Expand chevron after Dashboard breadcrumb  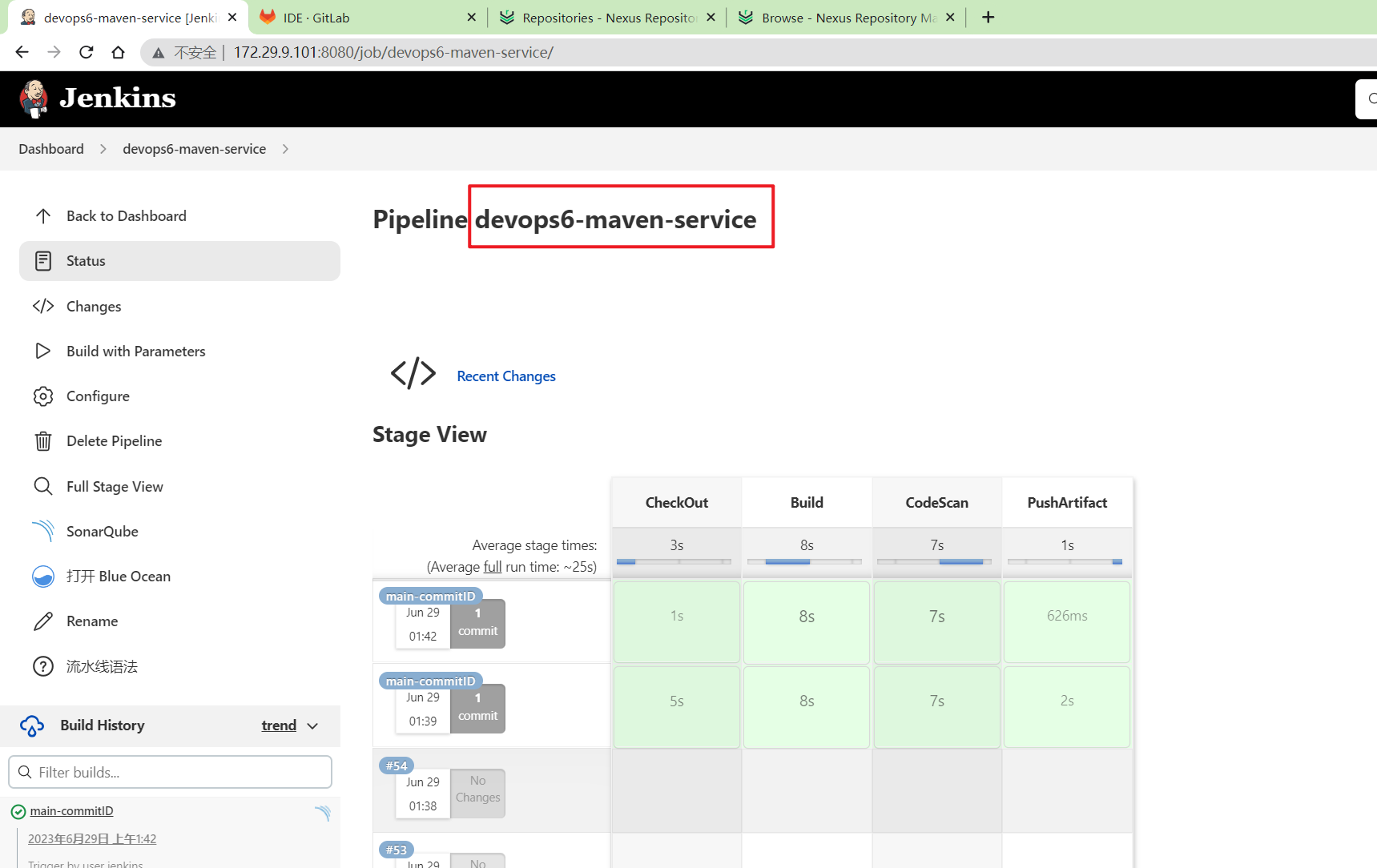click(103, 149)
